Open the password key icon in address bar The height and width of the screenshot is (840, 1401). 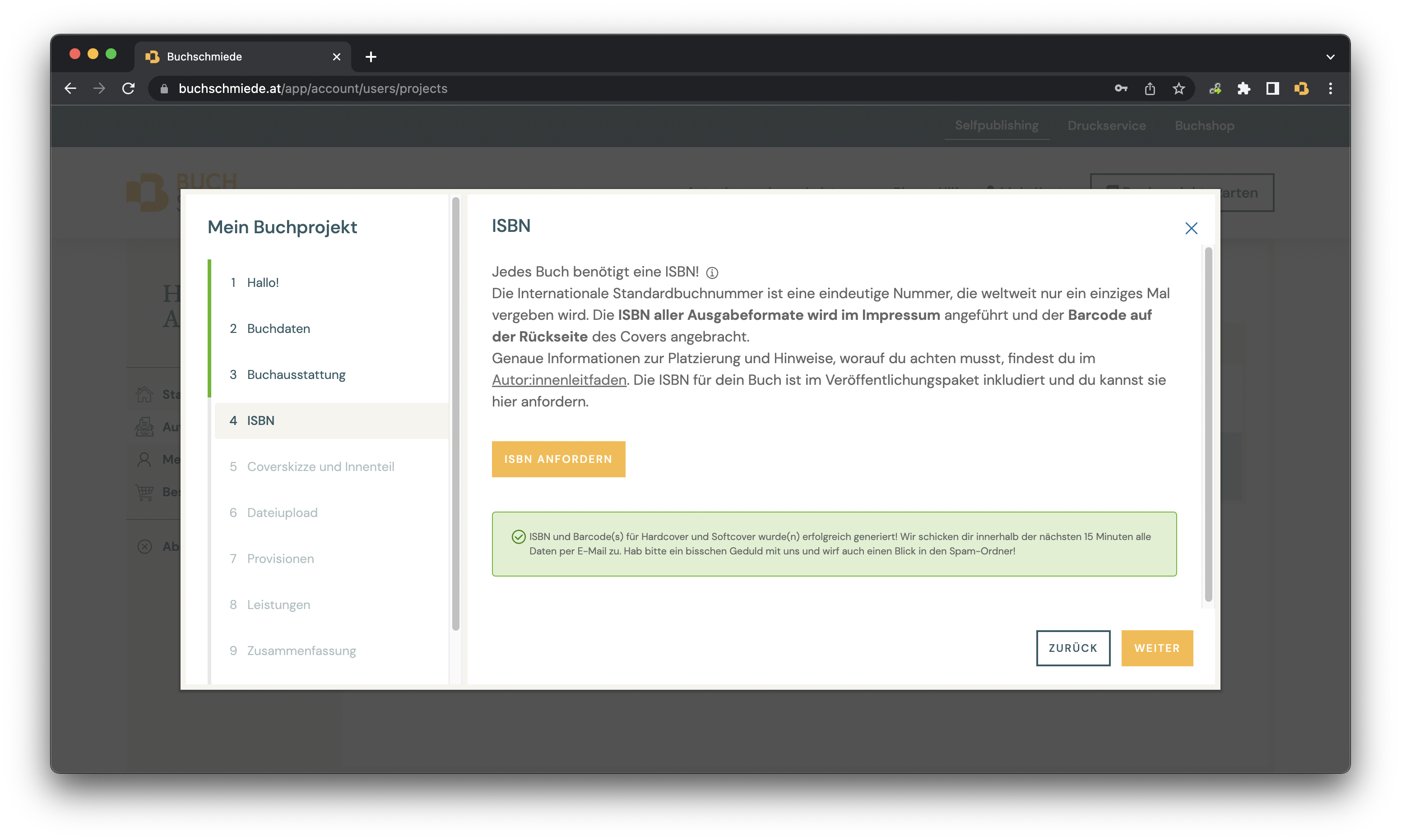[1121, 88]
